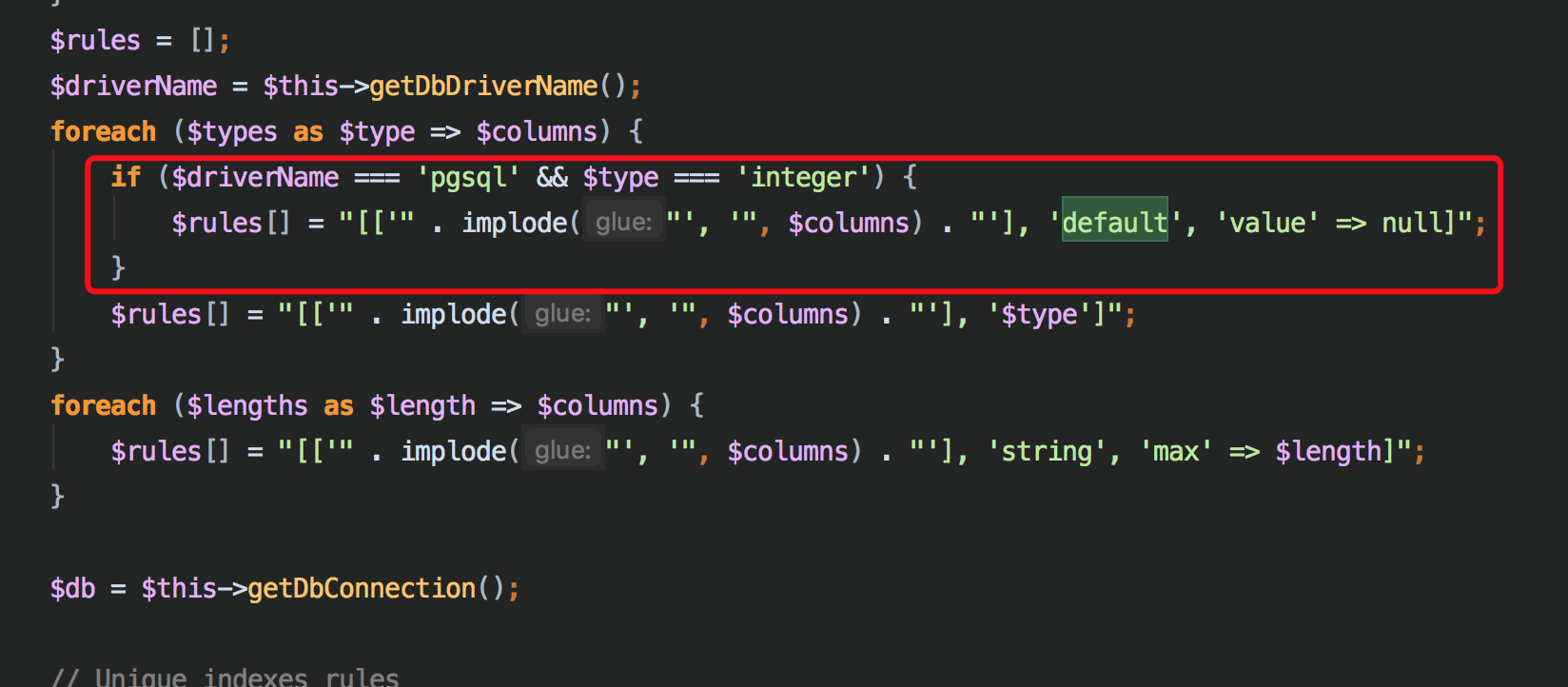Click the null keyword
Image resolution: width=1568 pixels, height=687 pixels.
coord(1412,224)
